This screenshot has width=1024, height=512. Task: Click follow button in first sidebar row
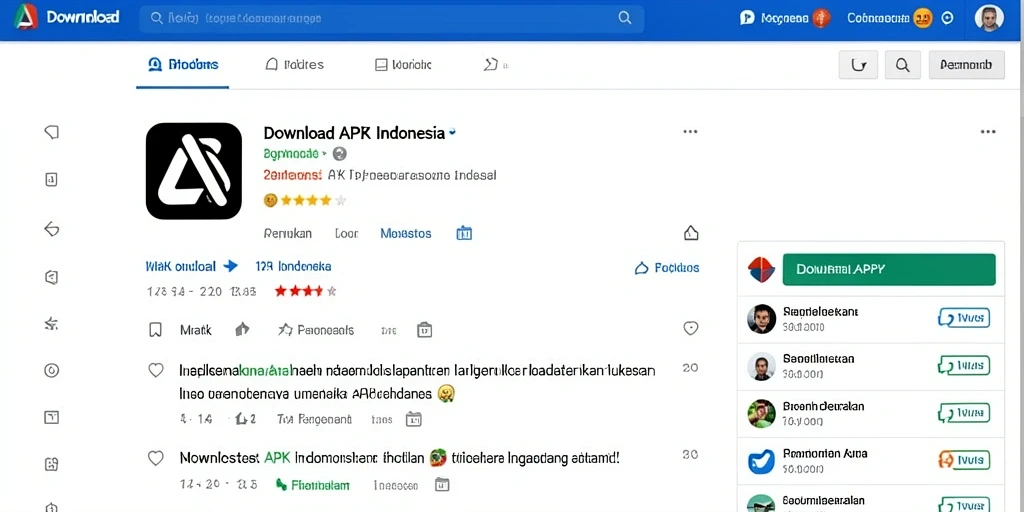964,318
